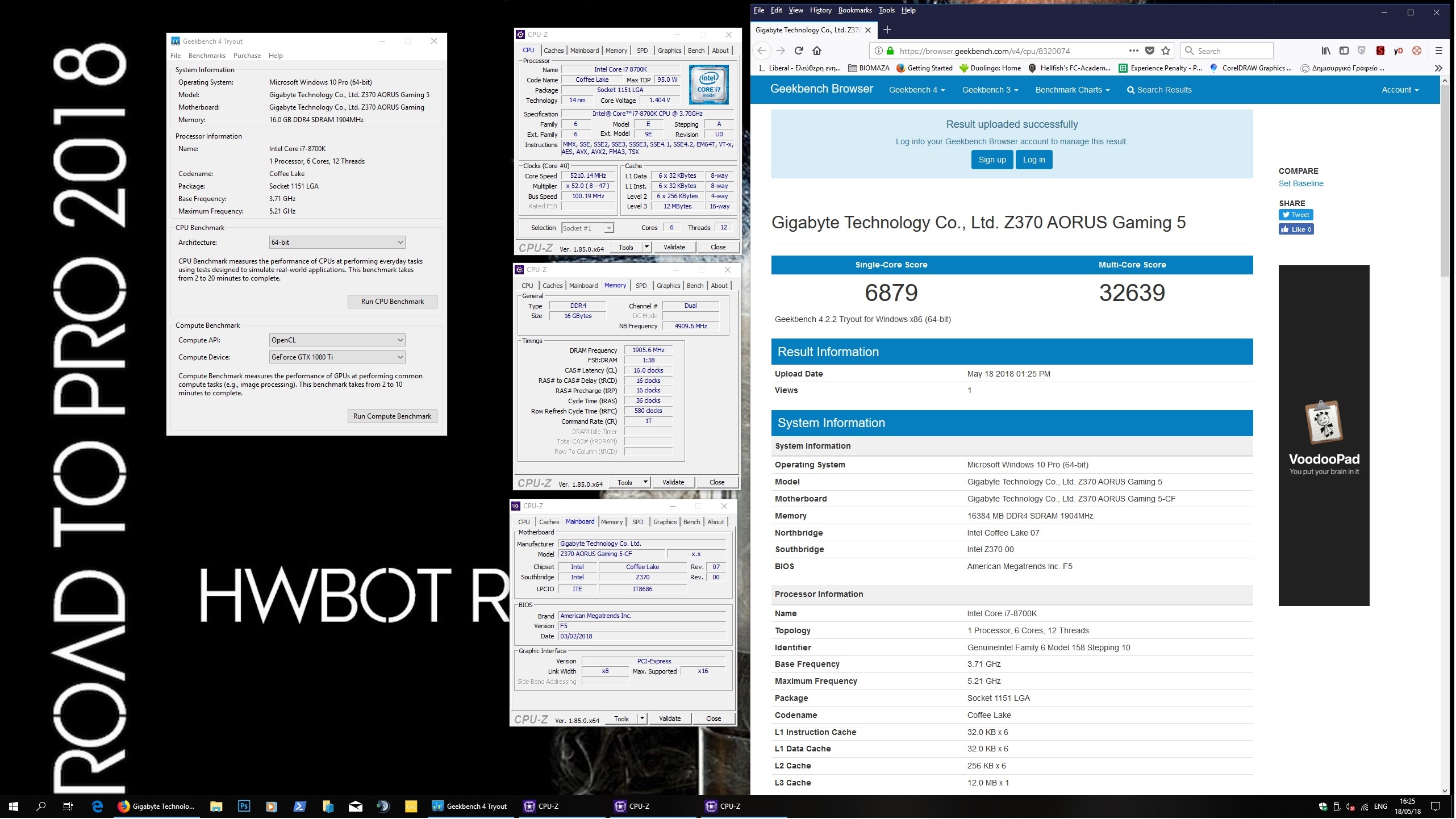Open a new Firefox tab

click(x=888, y=30)
